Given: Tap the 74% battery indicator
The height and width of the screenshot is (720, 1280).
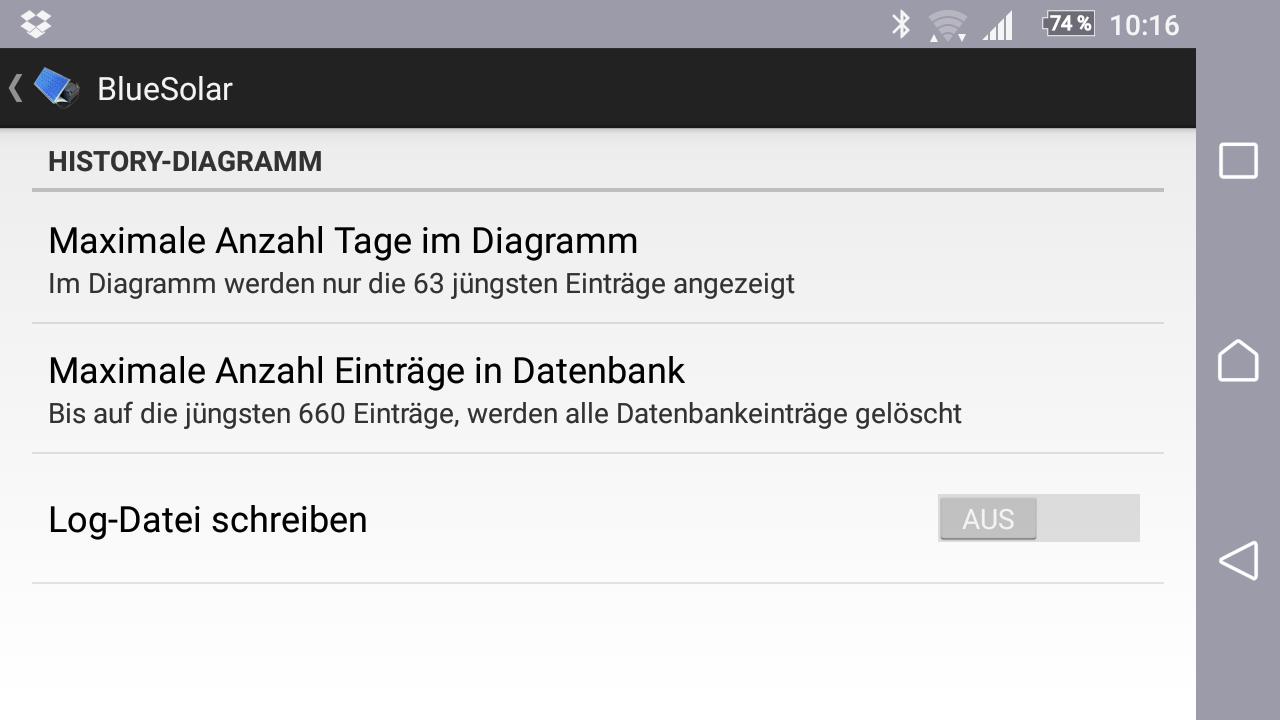Looking at the screenshot, I should [x=1068, y=24].
